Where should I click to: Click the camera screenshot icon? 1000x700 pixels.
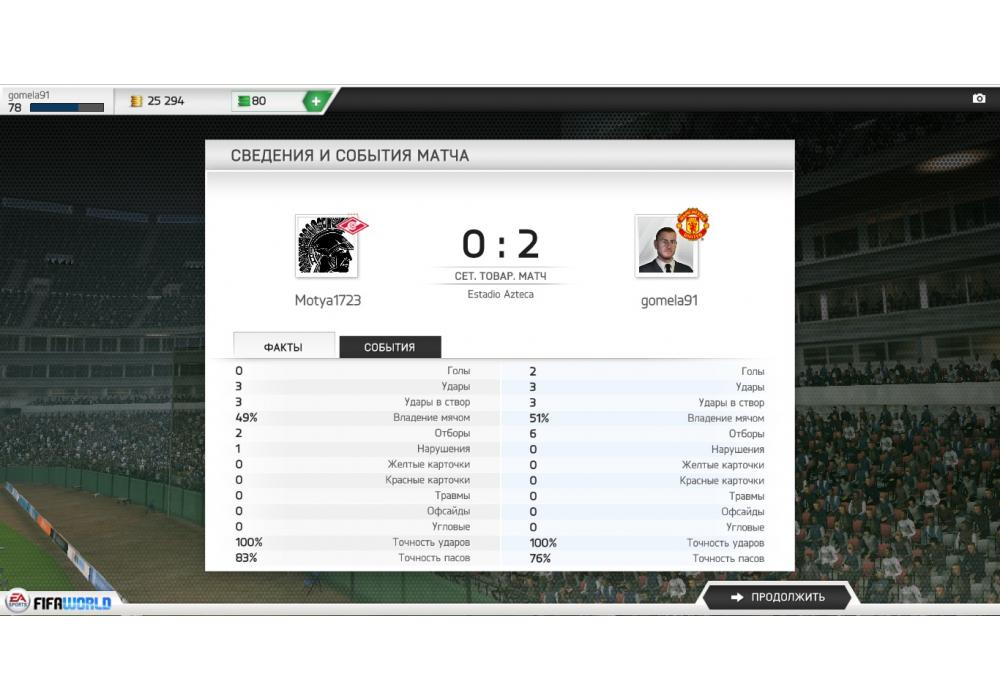978,98
